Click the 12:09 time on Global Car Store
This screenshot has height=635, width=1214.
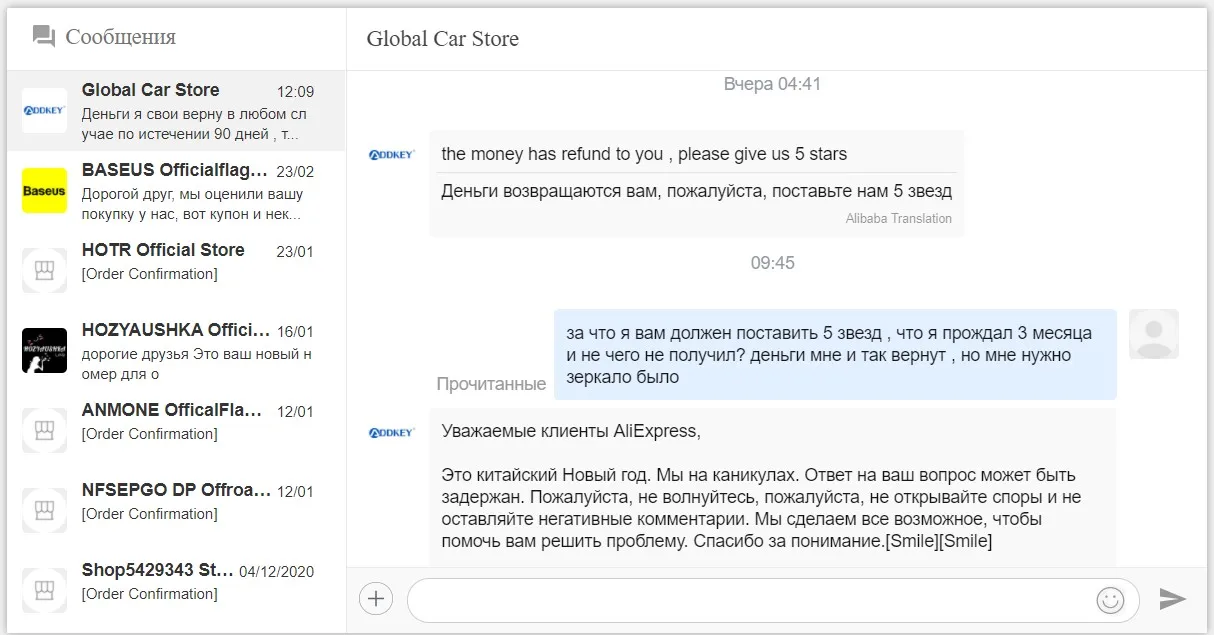click(295, 92)
